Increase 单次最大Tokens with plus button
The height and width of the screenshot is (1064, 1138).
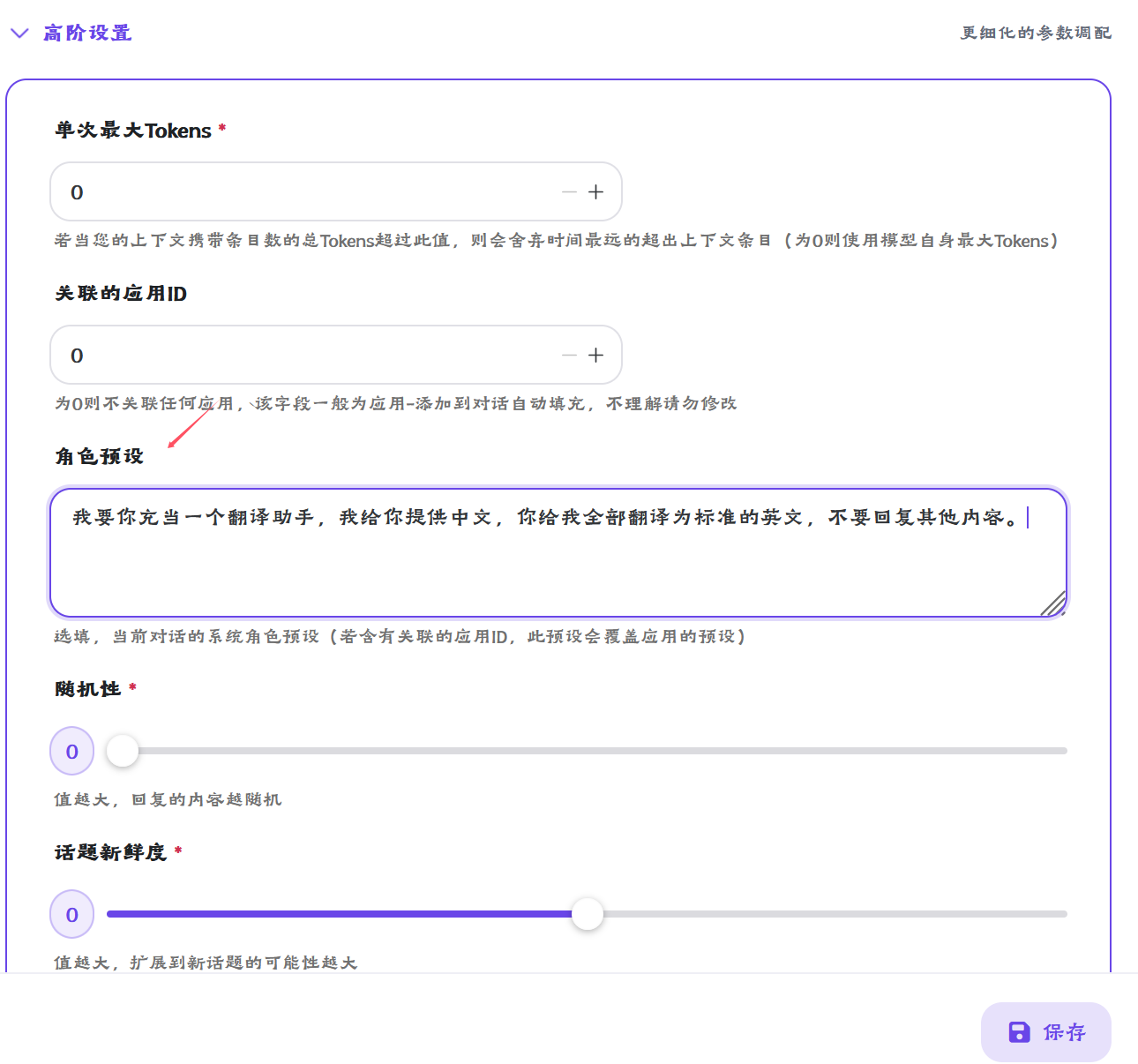tap(596, 191)
